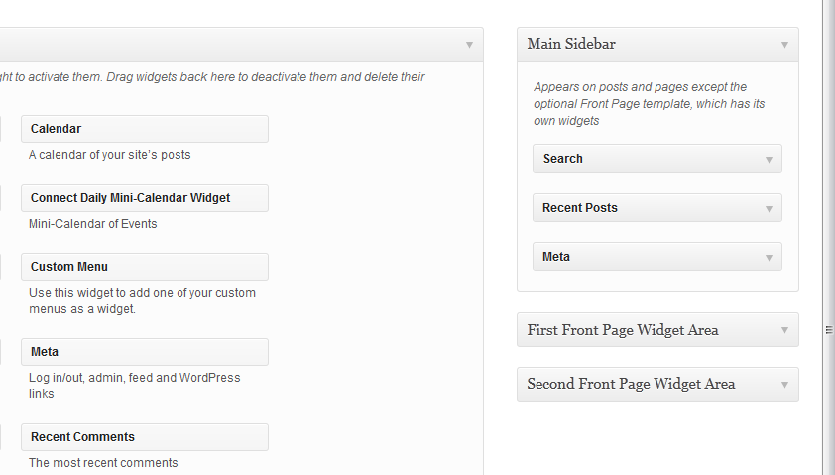Collapse Main Sidebar using its arrow
Image resolution: width=835 pixels, height=475 pixels.
click(x=784, y=45)
